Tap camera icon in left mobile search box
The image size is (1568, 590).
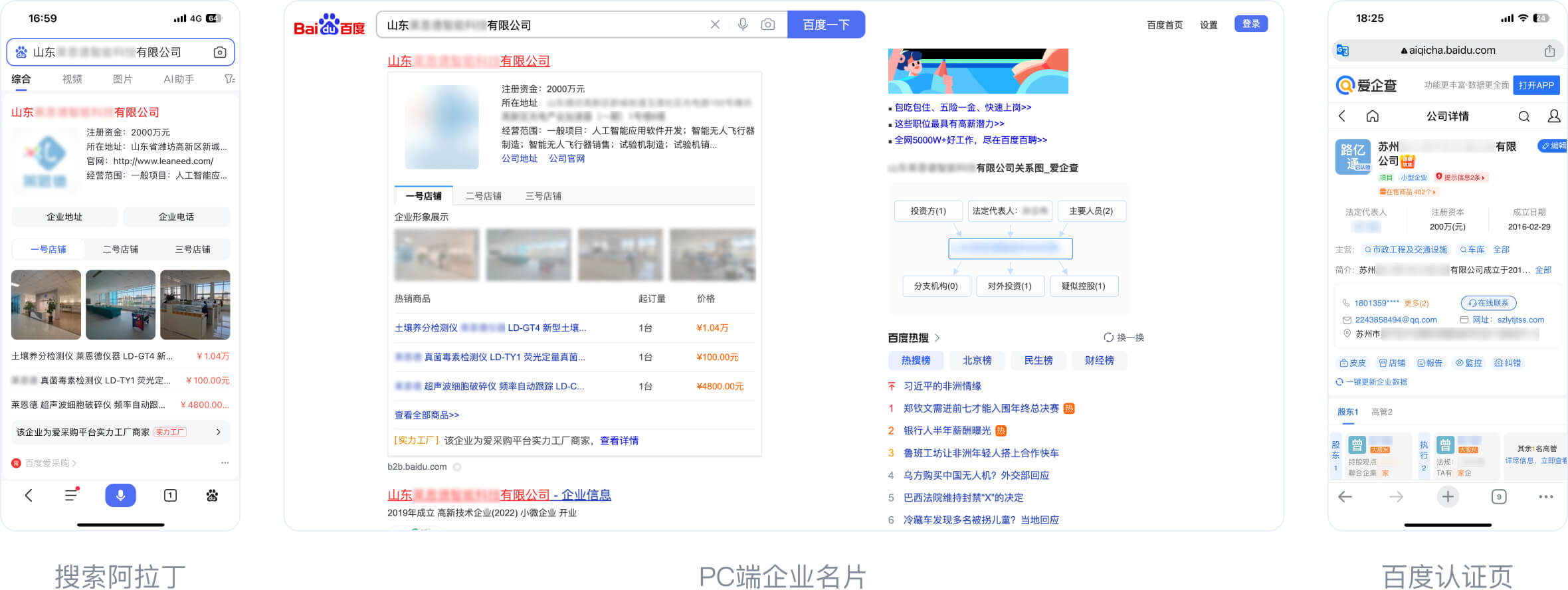(x=220, y=52)
